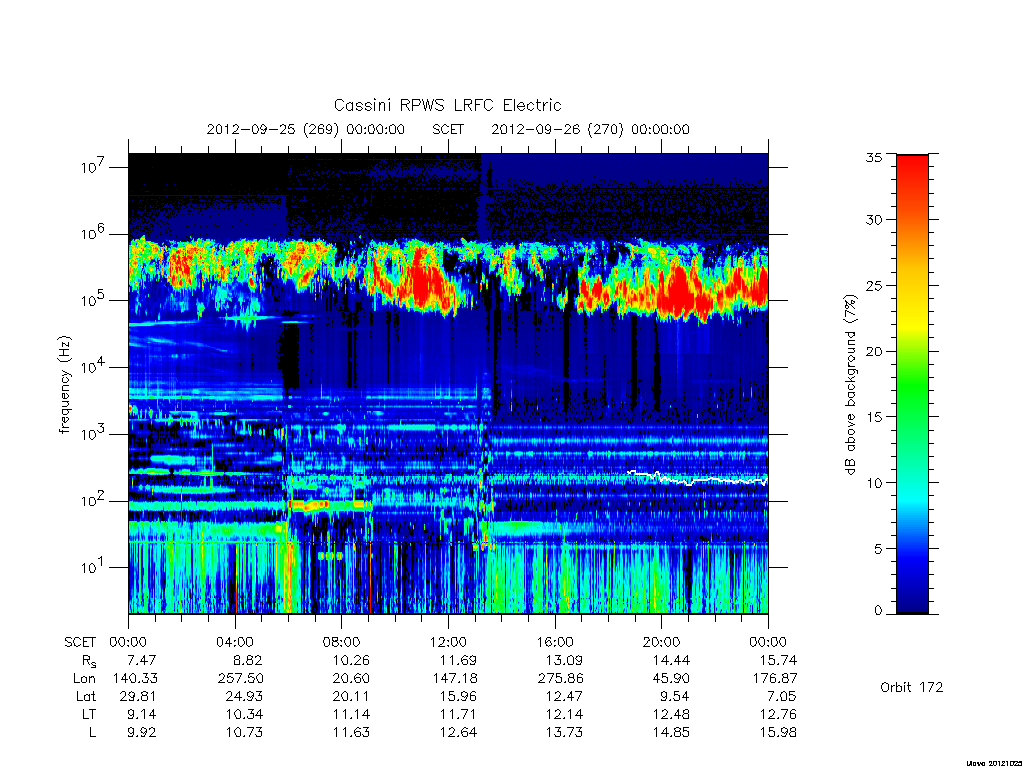This screenshot has height=768, width=1024.
Task: Click the SCET time label 16:00
Action: [x=555, y=642]
